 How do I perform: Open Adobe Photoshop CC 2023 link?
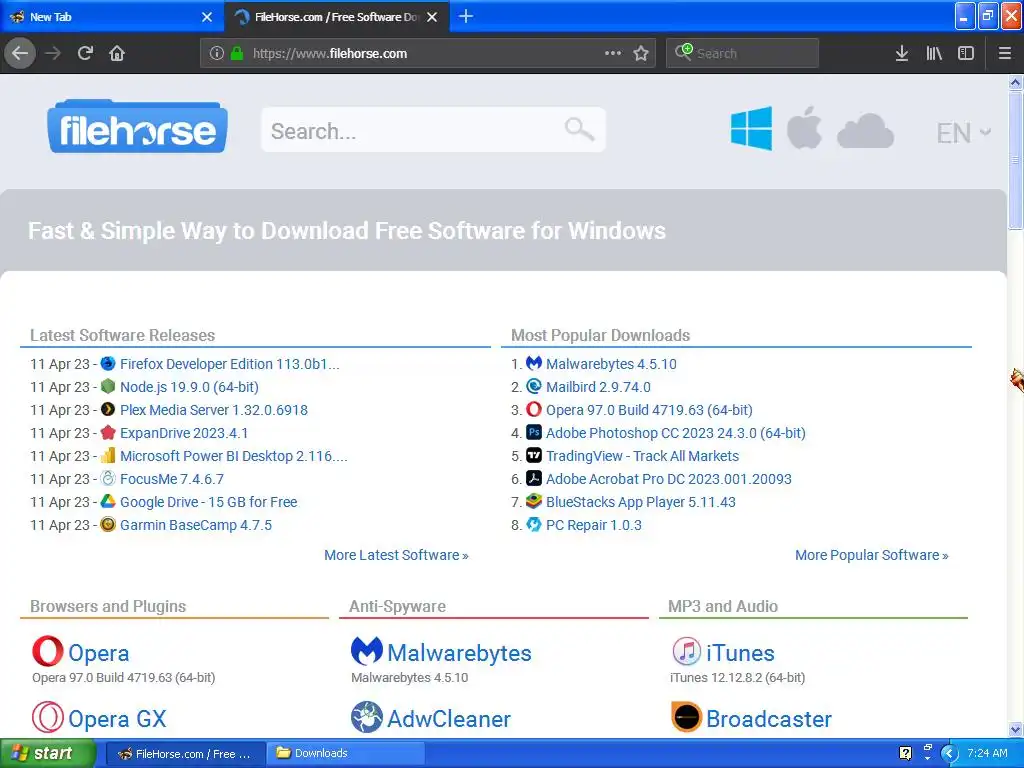click(676, 433)
